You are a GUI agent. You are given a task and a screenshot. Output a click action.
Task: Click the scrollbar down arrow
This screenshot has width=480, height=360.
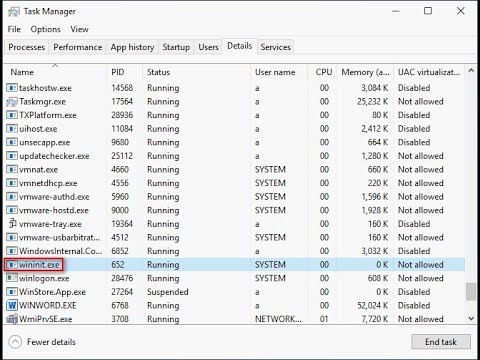(x=471, y=318)
